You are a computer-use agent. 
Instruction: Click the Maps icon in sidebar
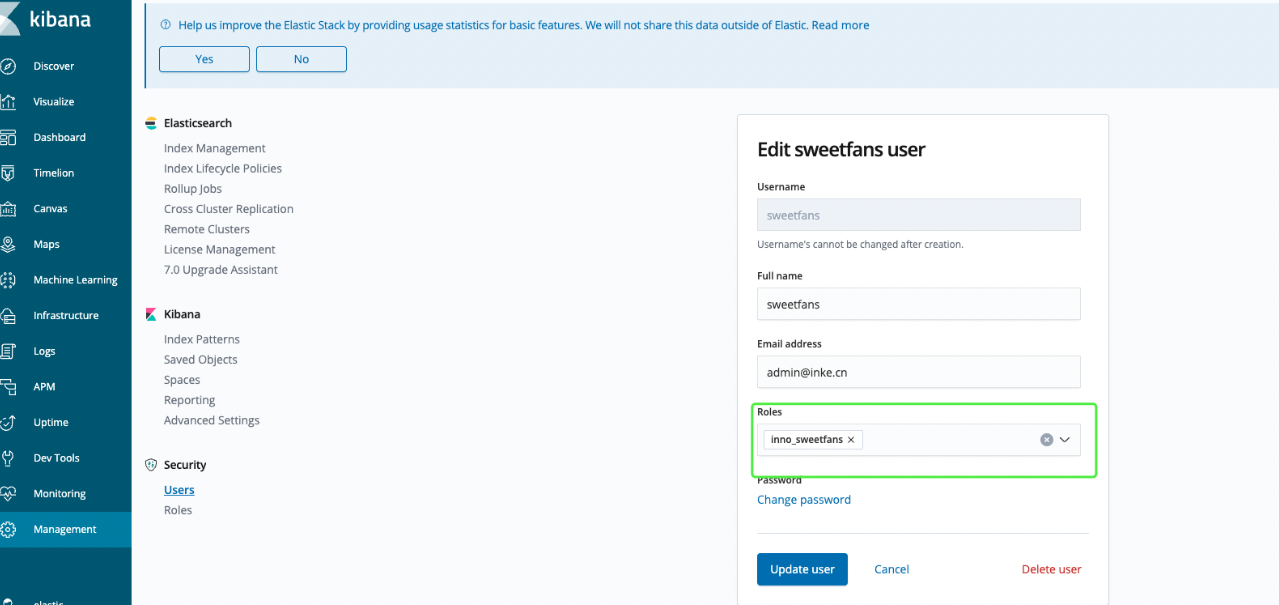click(8, 245)
